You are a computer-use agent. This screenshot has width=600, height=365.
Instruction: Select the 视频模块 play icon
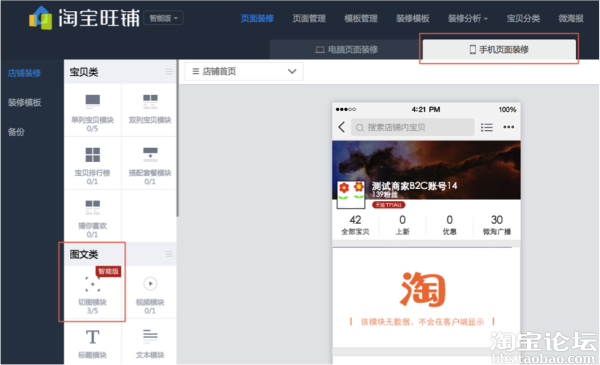[150, 284]
